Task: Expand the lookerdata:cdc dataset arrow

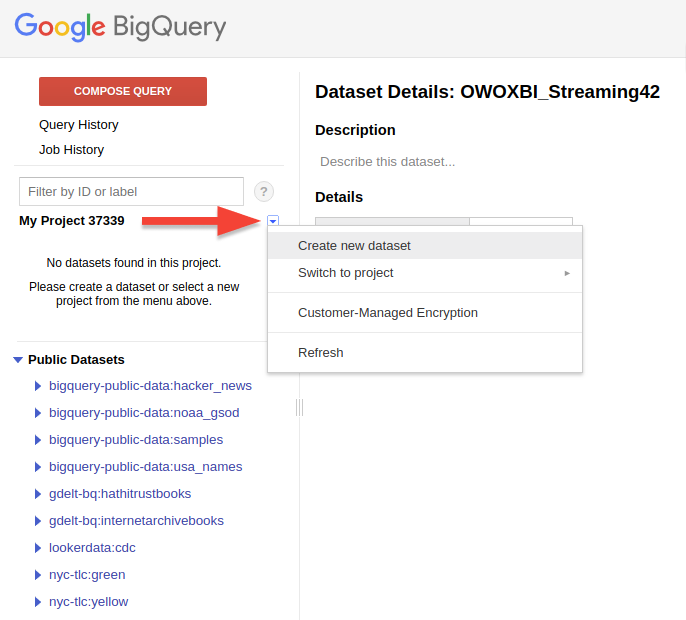Action: tap(38, 548)
